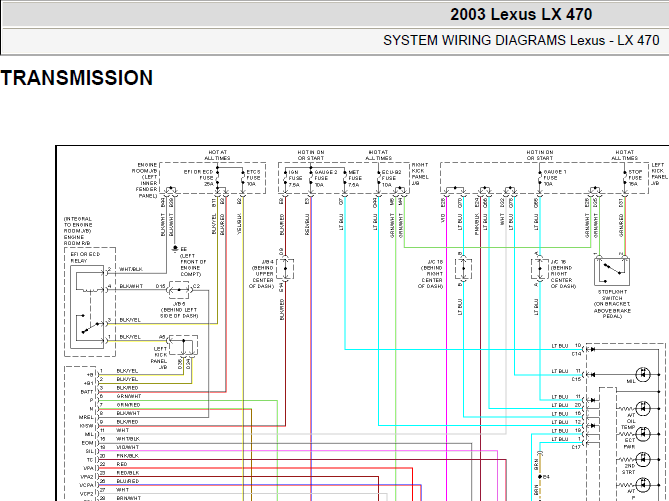The image size is (669, 501).
Task: Select the A/T OIL TEMP lamp symbol
Action: tap(644, 408)
